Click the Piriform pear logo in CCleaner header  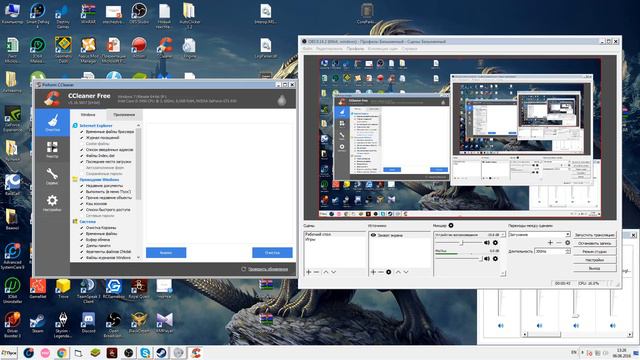point(282,100)
